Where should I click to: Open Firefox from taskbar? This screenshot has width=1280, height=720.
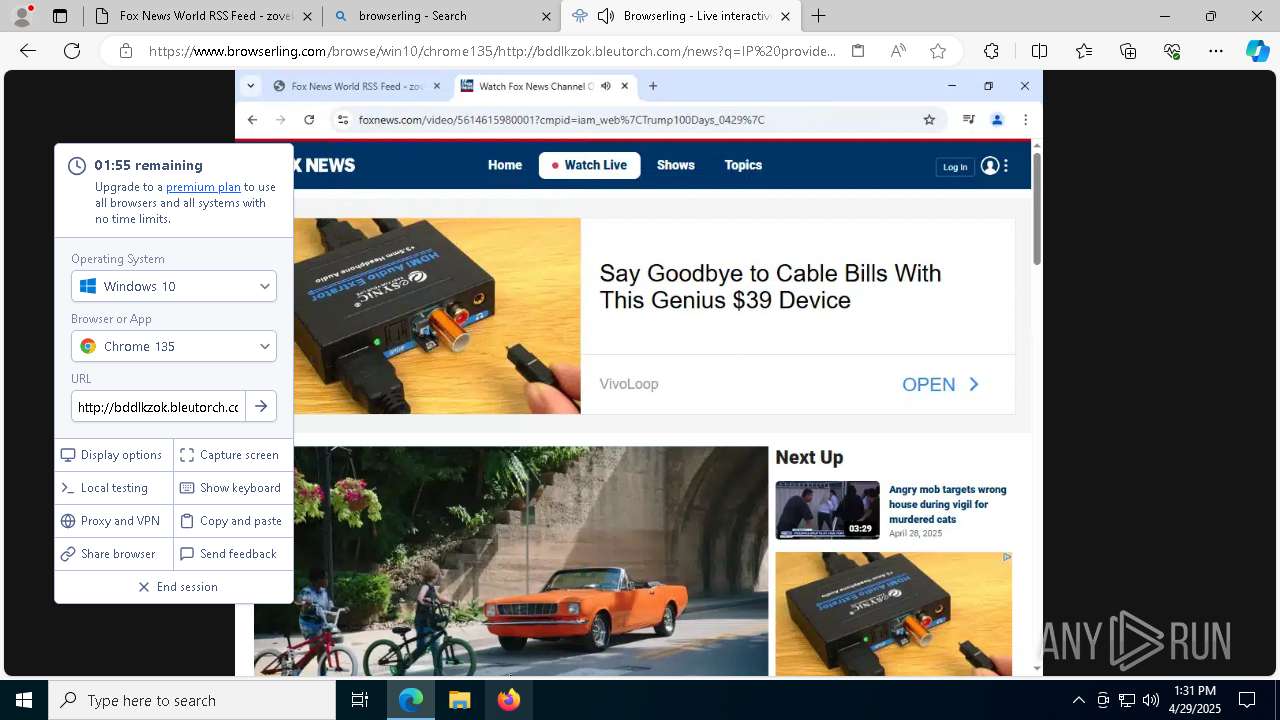pos(508,700)
